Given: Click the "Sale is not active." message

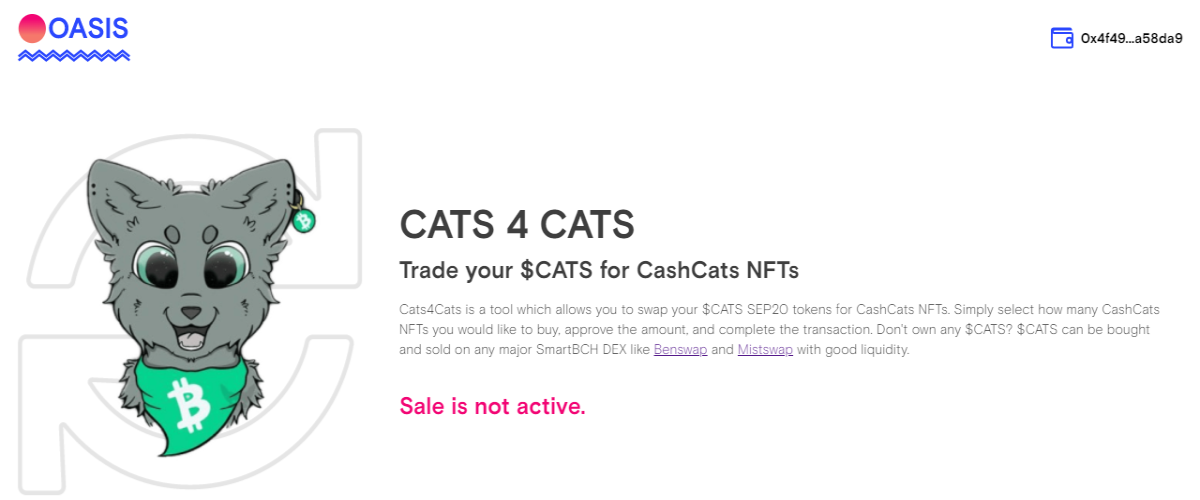Looking at the screenshot, I should pyautogui.click(x=492, y=406).
